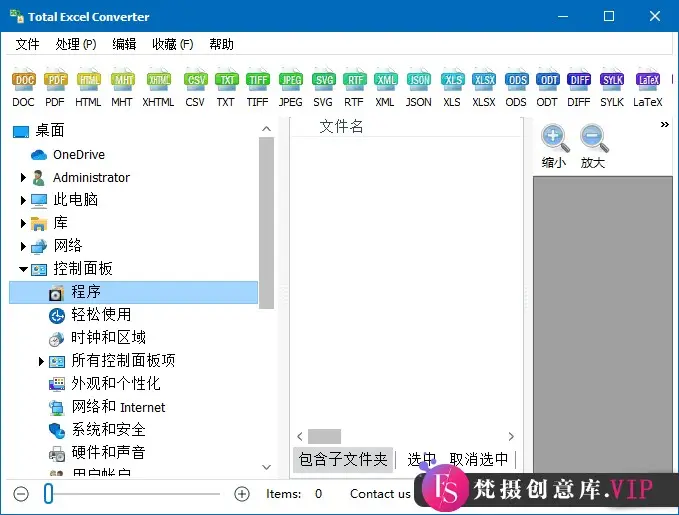Expand the 网络 tree node
Screen dimensions: 679x515
(x=23, y=246)
